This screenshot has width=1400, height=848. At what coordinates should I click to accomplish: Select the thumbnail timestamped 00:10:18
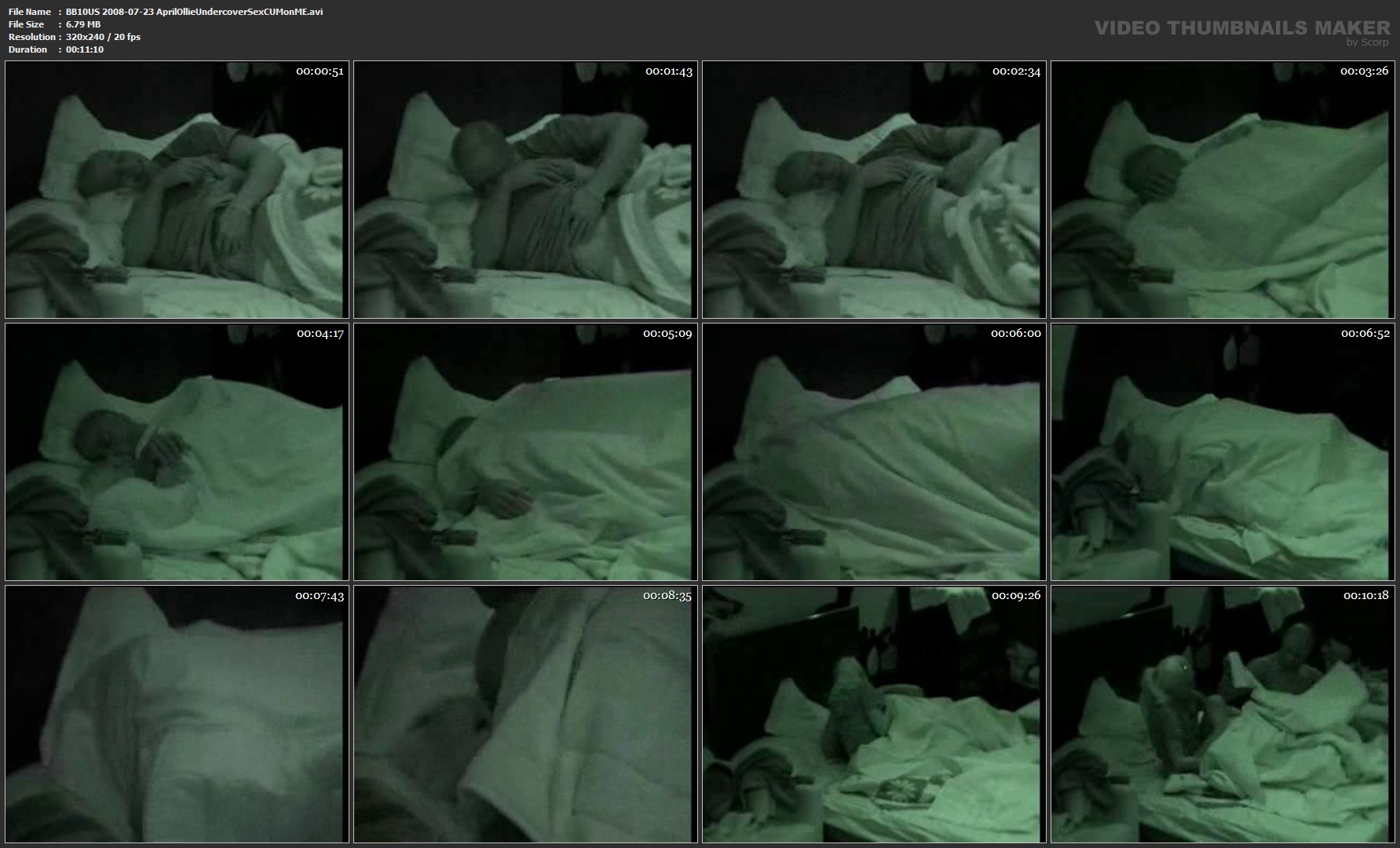tap(1223, 714)
